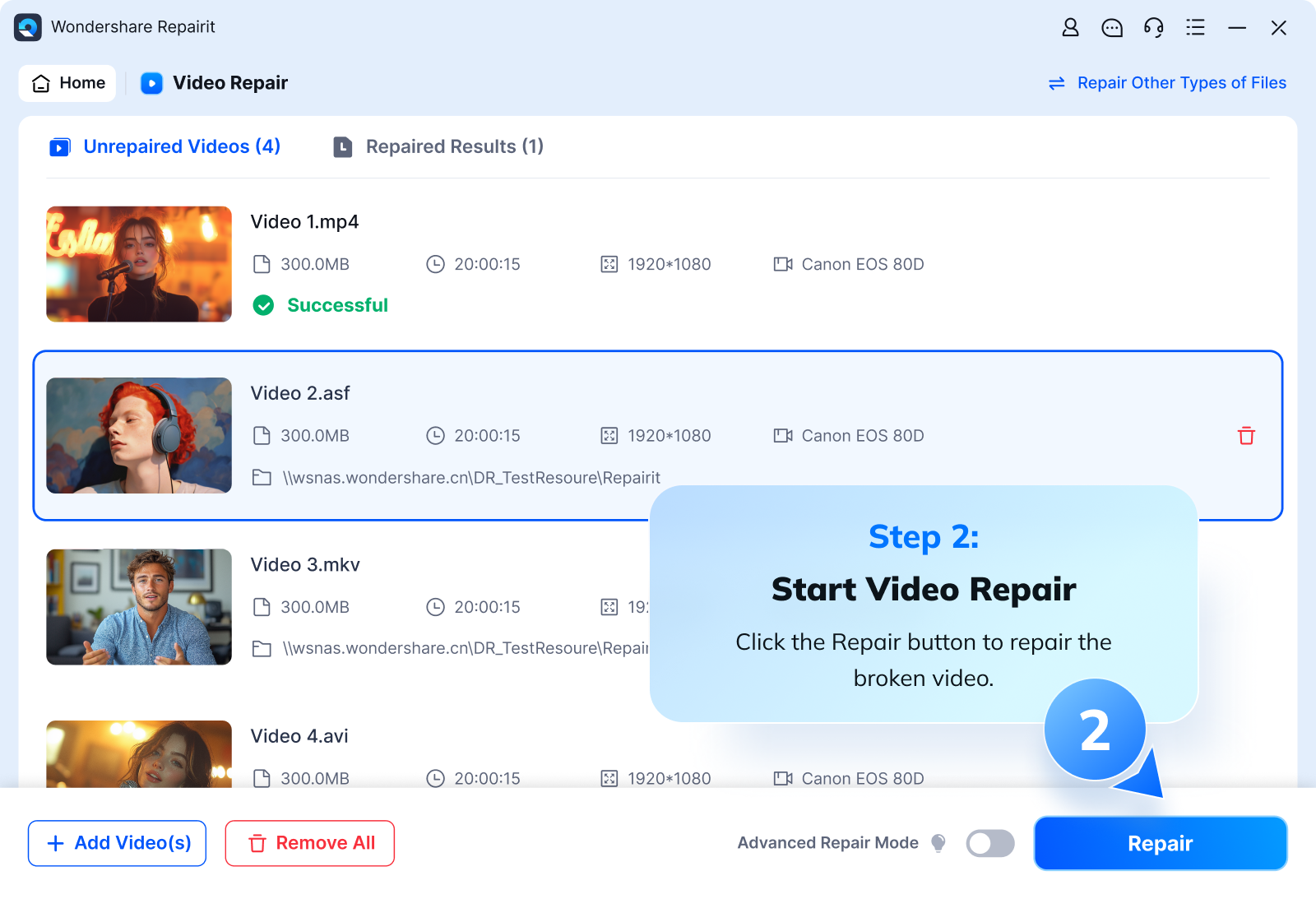1316x899 pixels.
Task: Click the Successful status text
Action: click(337, 305)
